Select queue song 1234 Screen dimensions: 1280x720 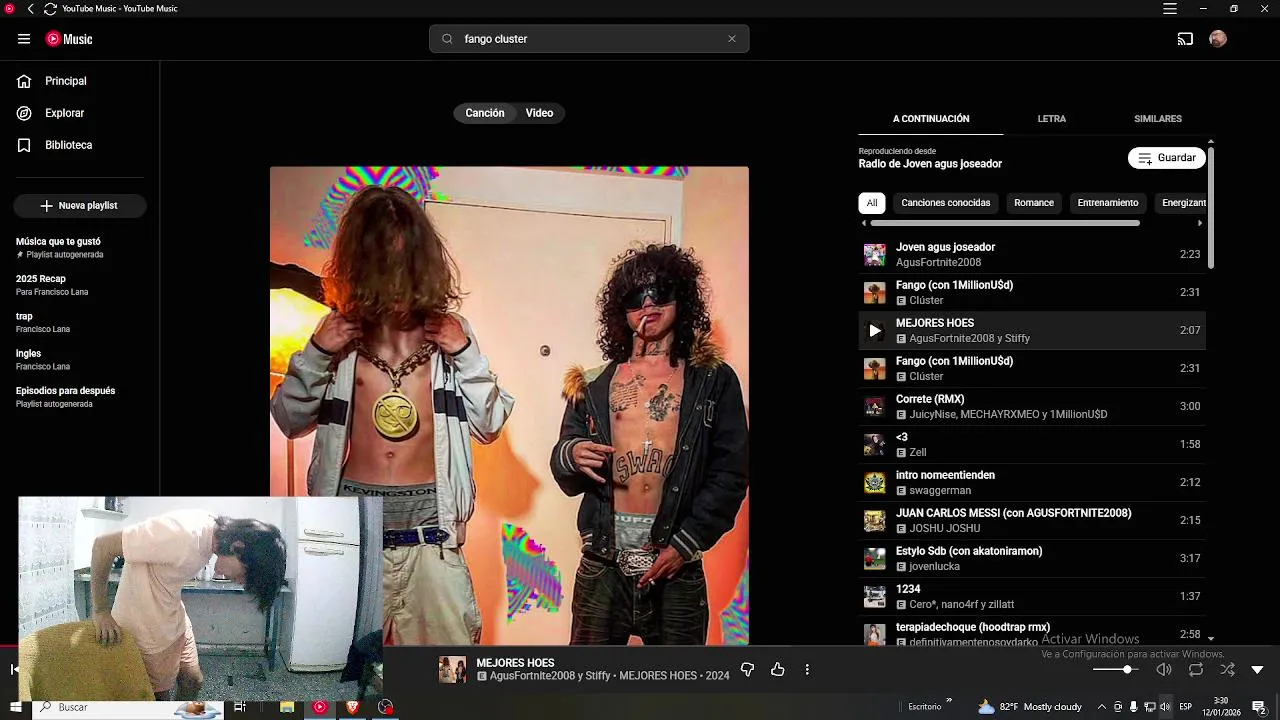[x=1032, y=596]
